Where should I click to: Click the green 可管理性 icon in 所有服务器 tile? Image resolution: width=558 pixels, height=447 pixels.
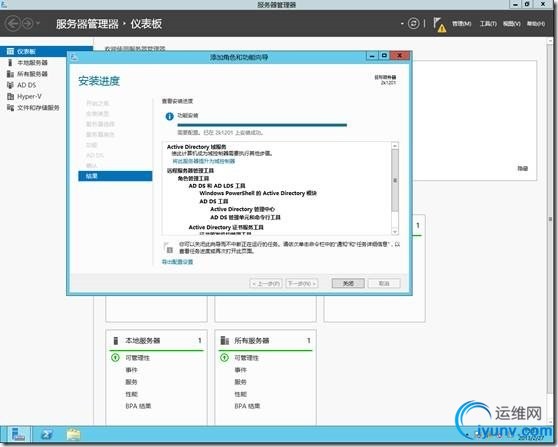pos(224,357)
